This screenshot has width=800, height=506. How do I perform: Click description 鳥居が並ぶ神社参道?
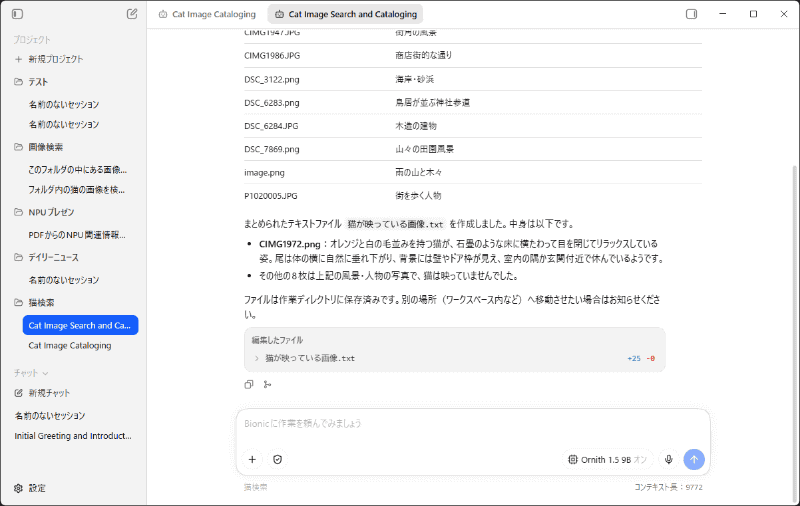pyautogui.click(x=433, y=103)
